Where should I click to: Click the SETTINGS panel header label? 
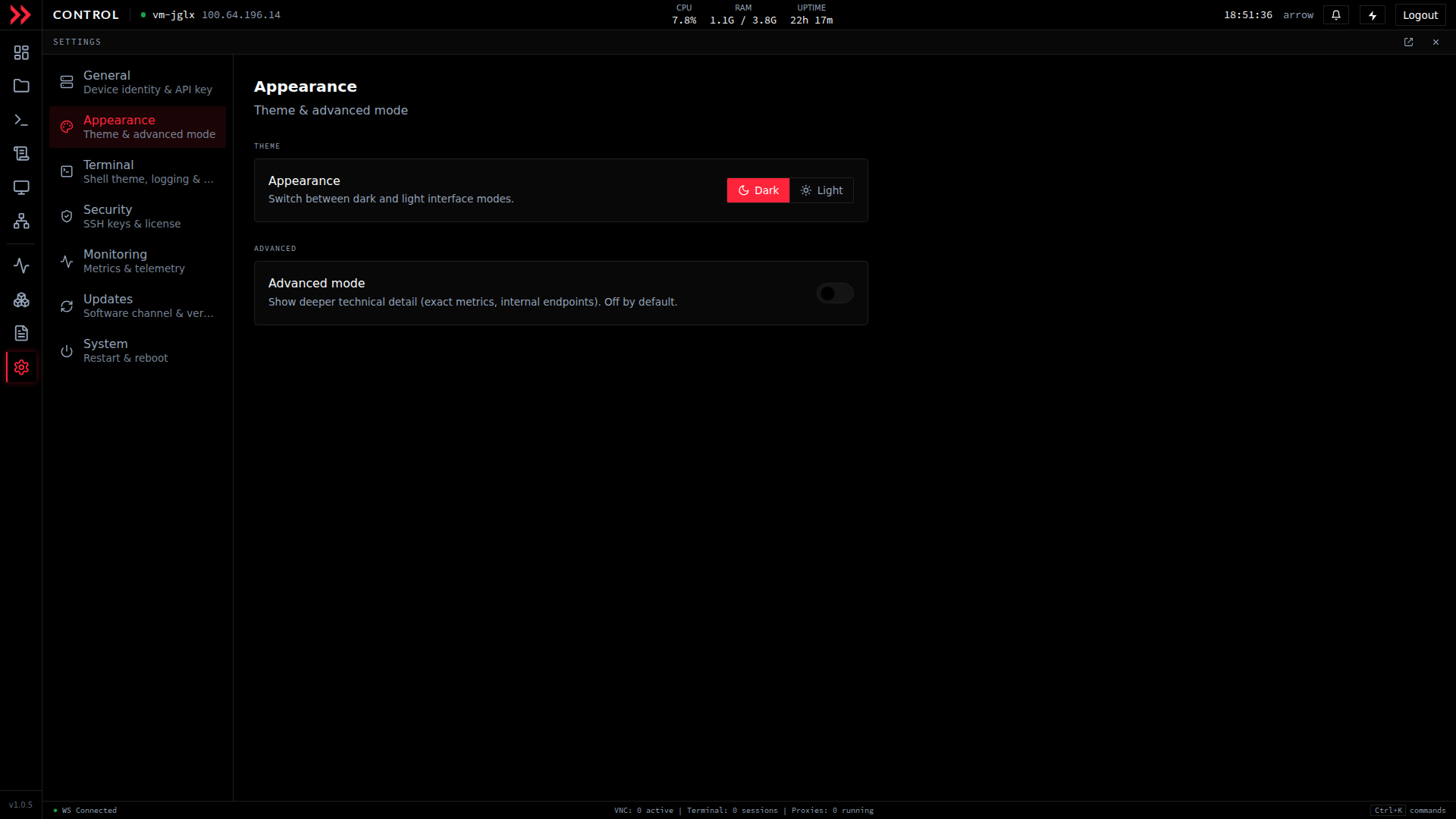[x=77, y=42]
